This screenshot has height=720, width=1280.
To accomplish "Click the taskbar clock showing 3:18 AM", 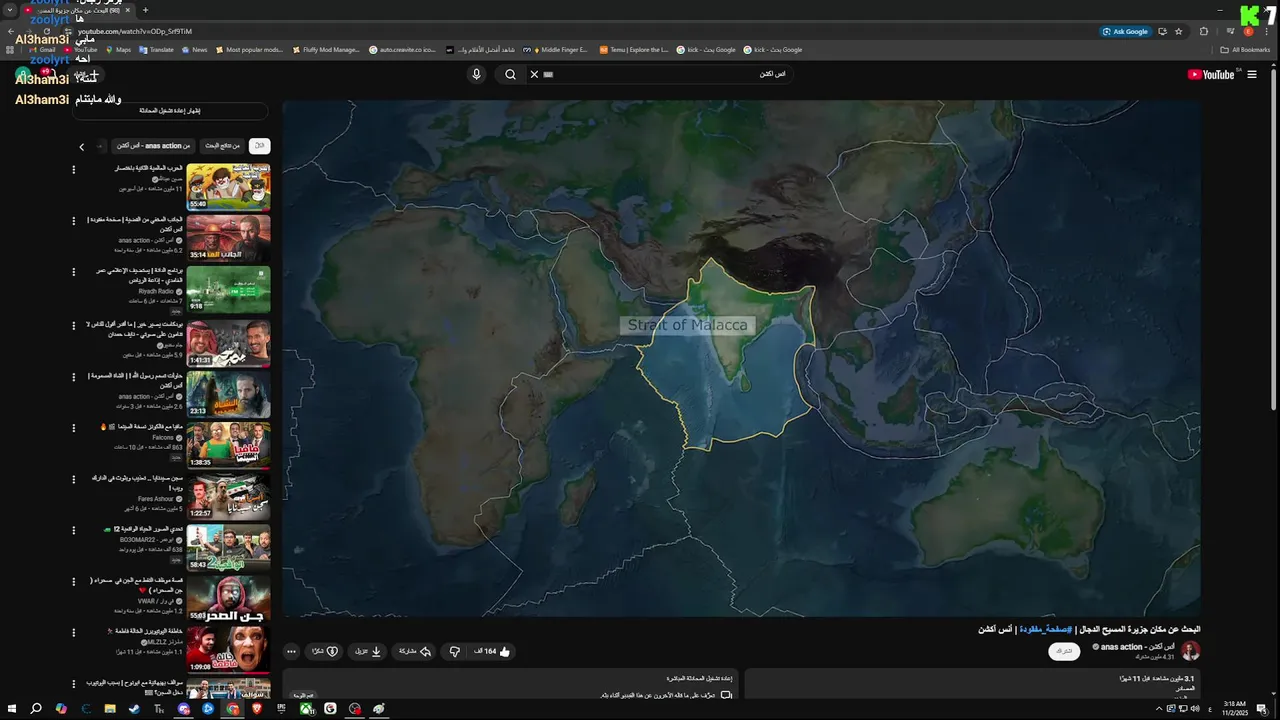I will tap(1234, 708).
